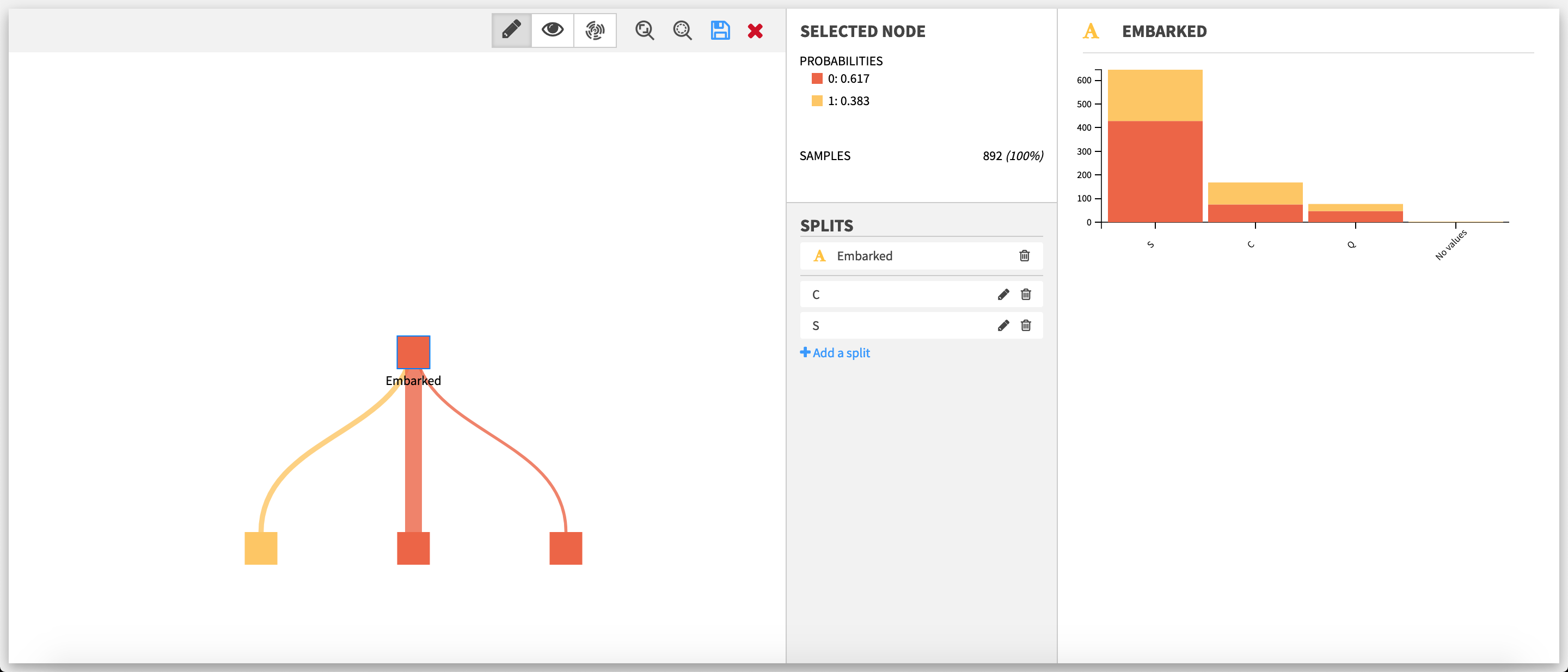Click the root Embarked node
Screen dimensions: 1568x672
coord(413,351)
